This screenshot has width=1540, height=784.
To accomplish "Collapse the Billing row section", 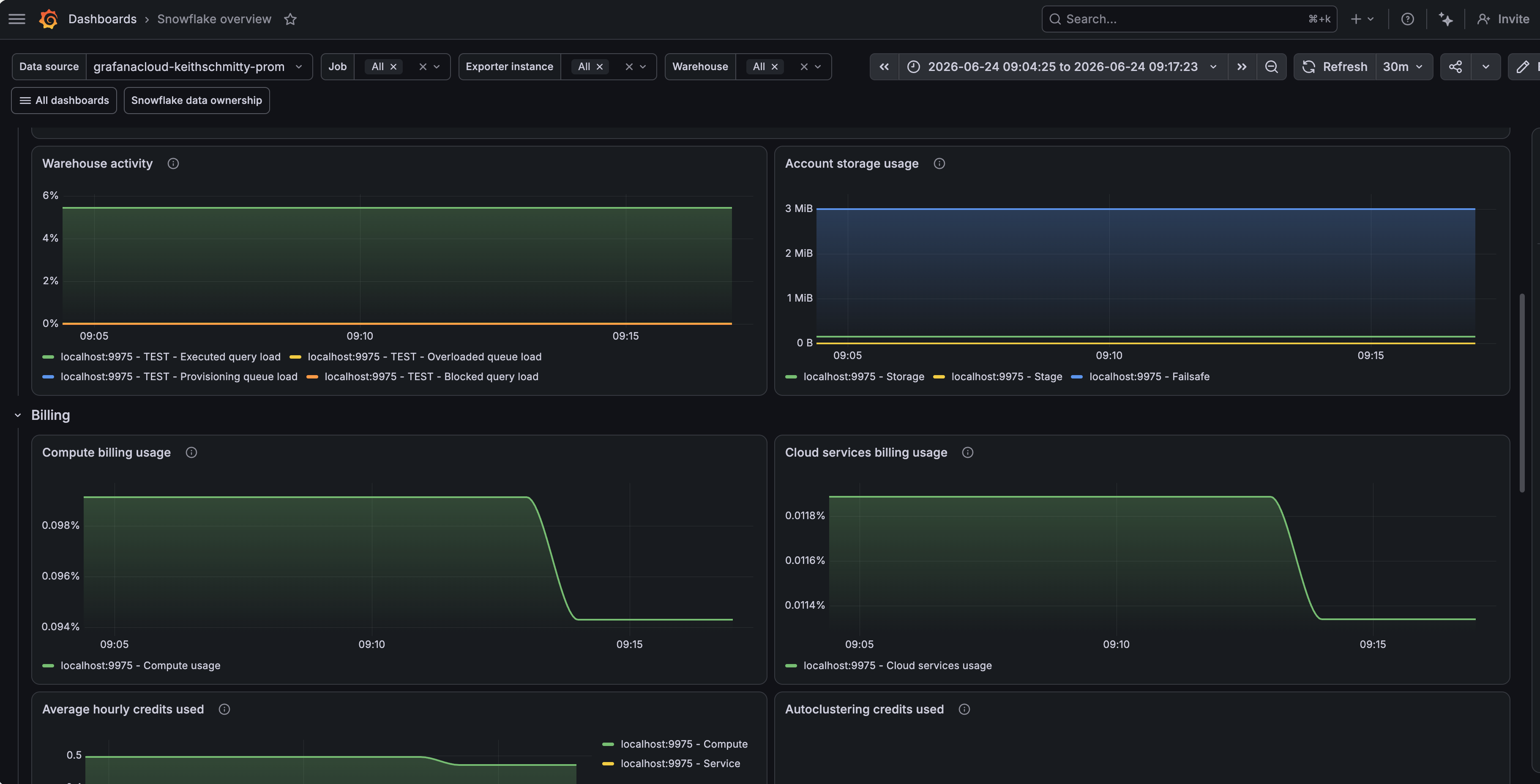I will (18, 415).
